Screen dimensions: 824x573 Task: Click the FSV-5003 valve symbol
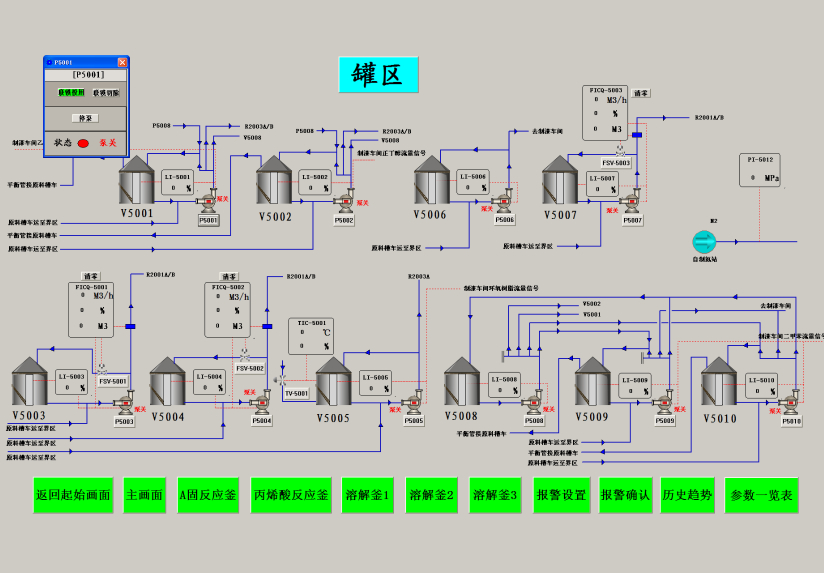620,150
